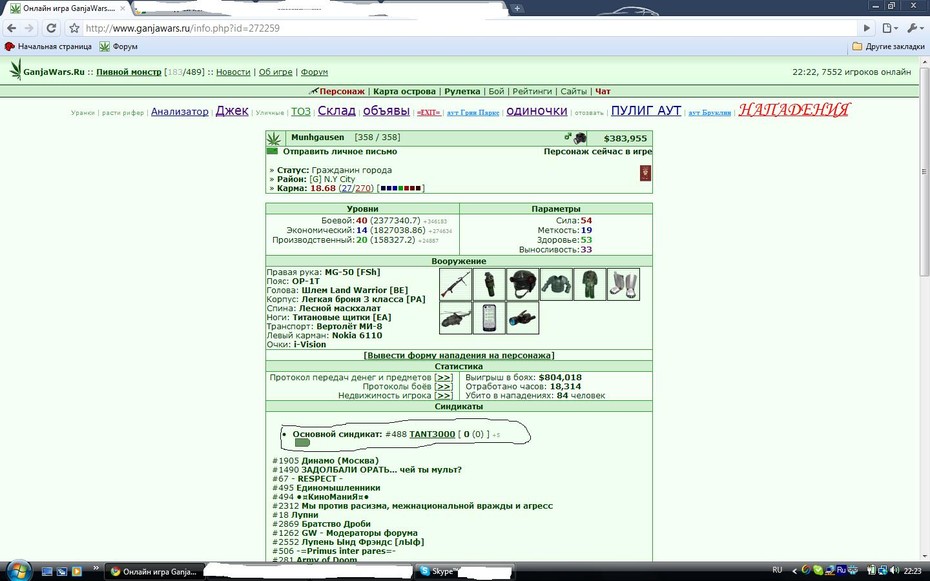Click the Джек quick link
Viewport: 930px width, 581px height.
click(x=232, y=111)
